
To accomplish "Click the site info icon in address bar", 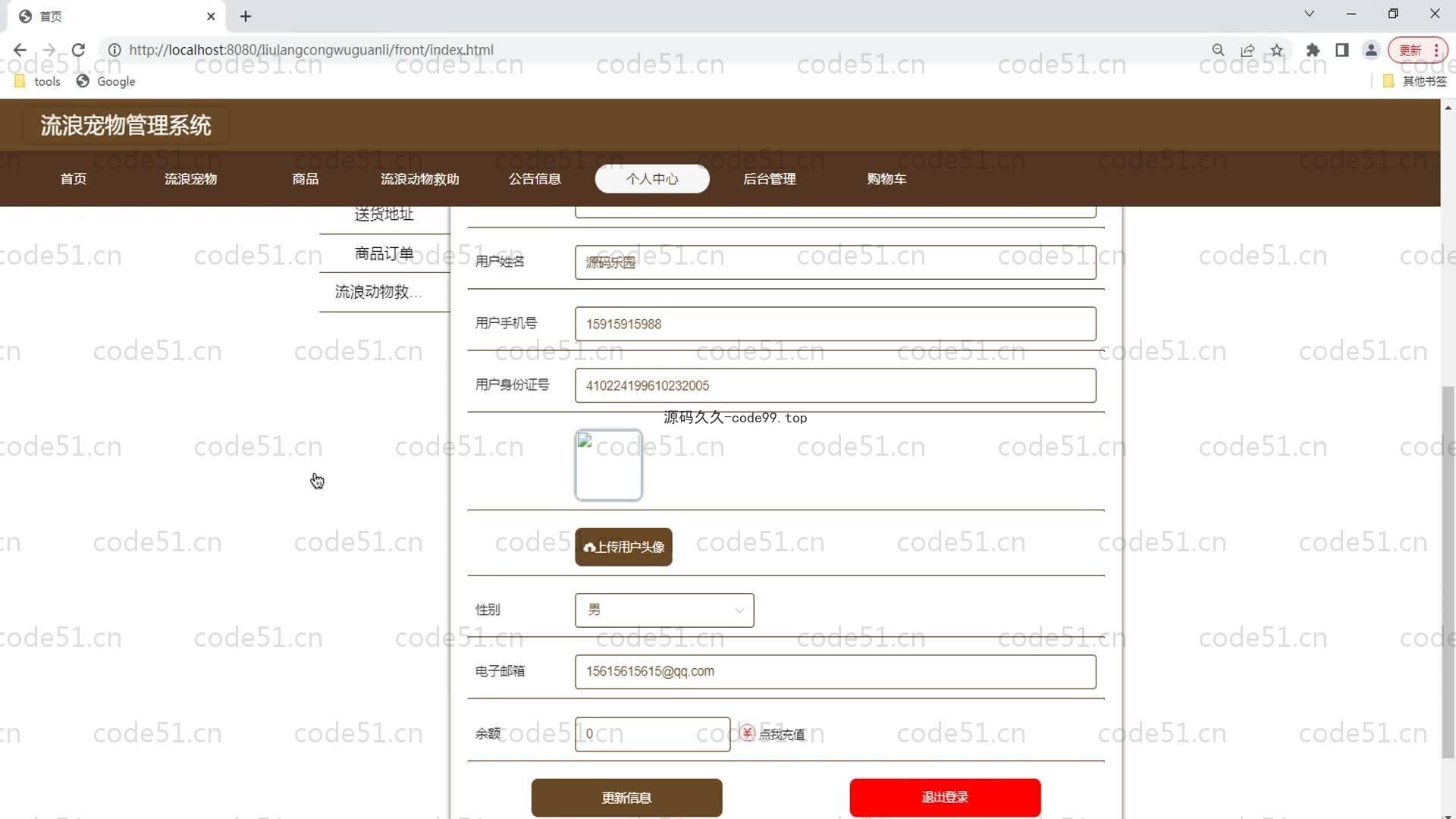I will click(115, 50).
